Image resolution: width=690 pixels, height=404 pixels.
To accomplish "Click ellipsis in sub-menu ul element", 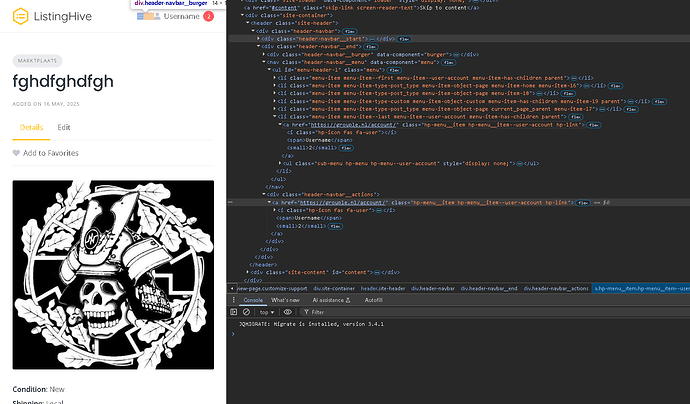I will click(519, 163).
